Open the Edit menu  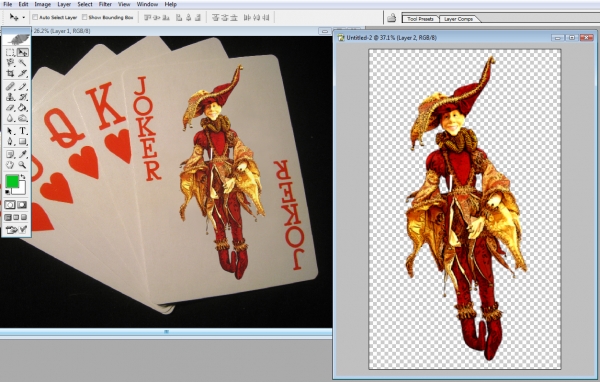[23, 4]
